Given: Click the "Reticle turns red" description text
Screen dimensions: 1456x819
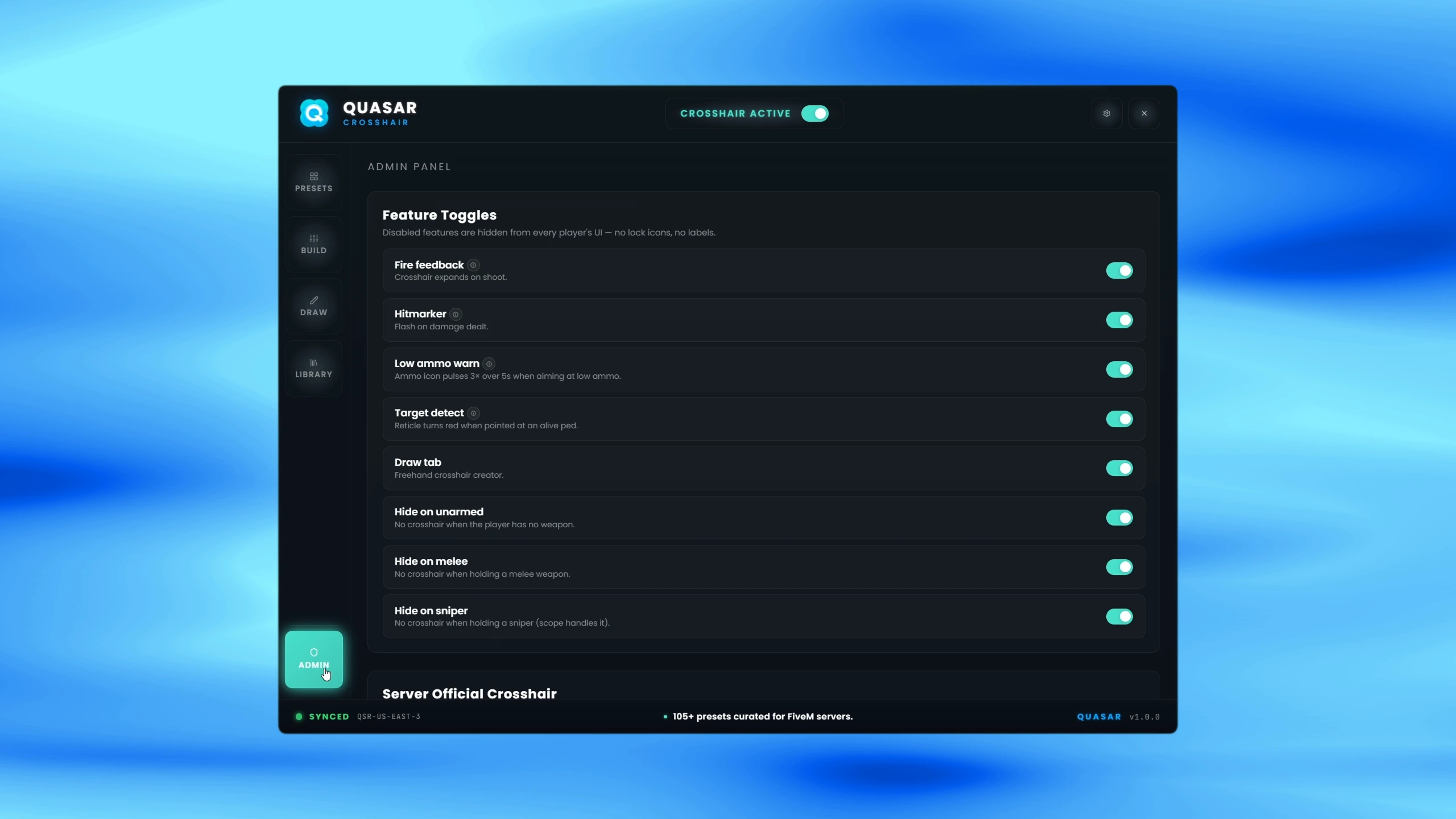Looking at the screenshot, I should point(486,426).
